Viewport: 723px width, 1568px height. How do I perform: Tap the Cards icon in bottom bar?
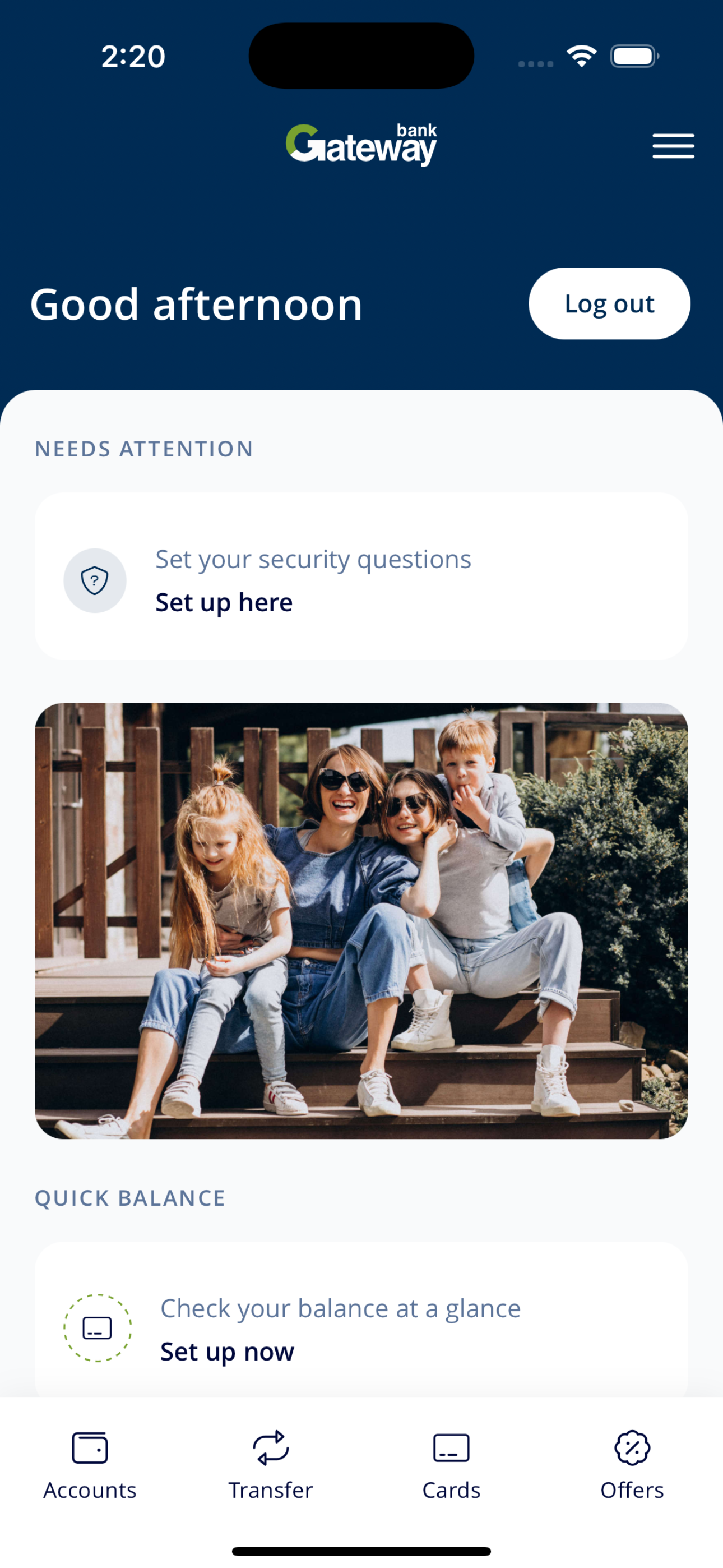452,1447
